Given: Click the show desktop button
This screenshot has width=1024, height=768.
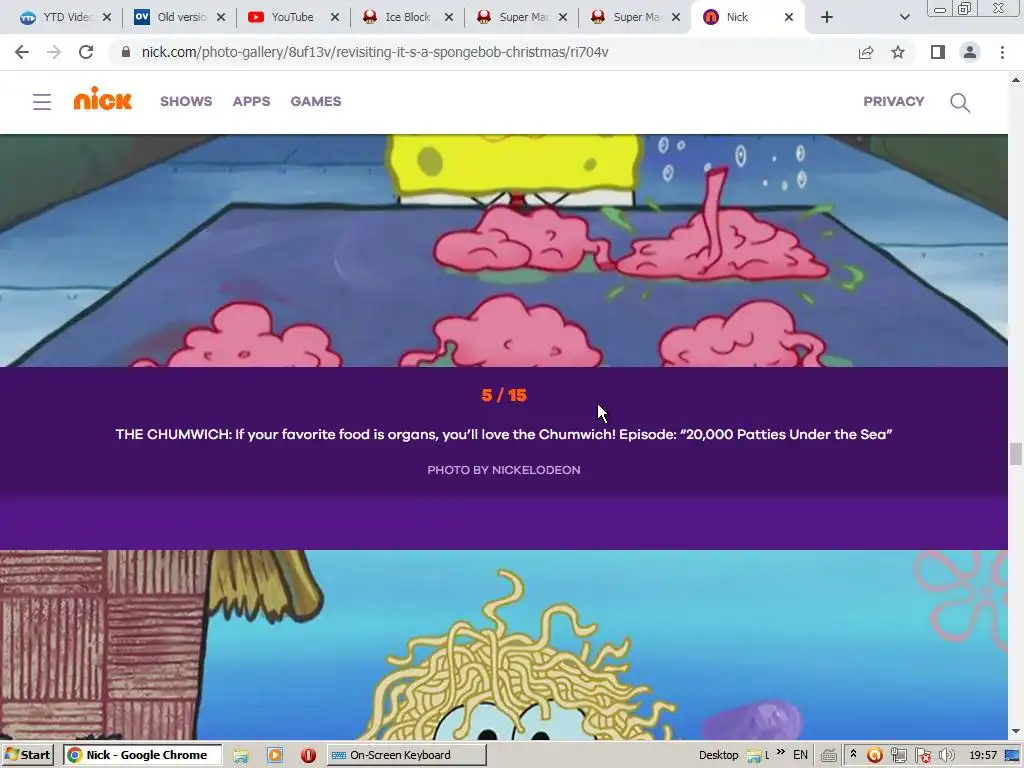Looking at the screenshot, I should tap(1013, 756).
